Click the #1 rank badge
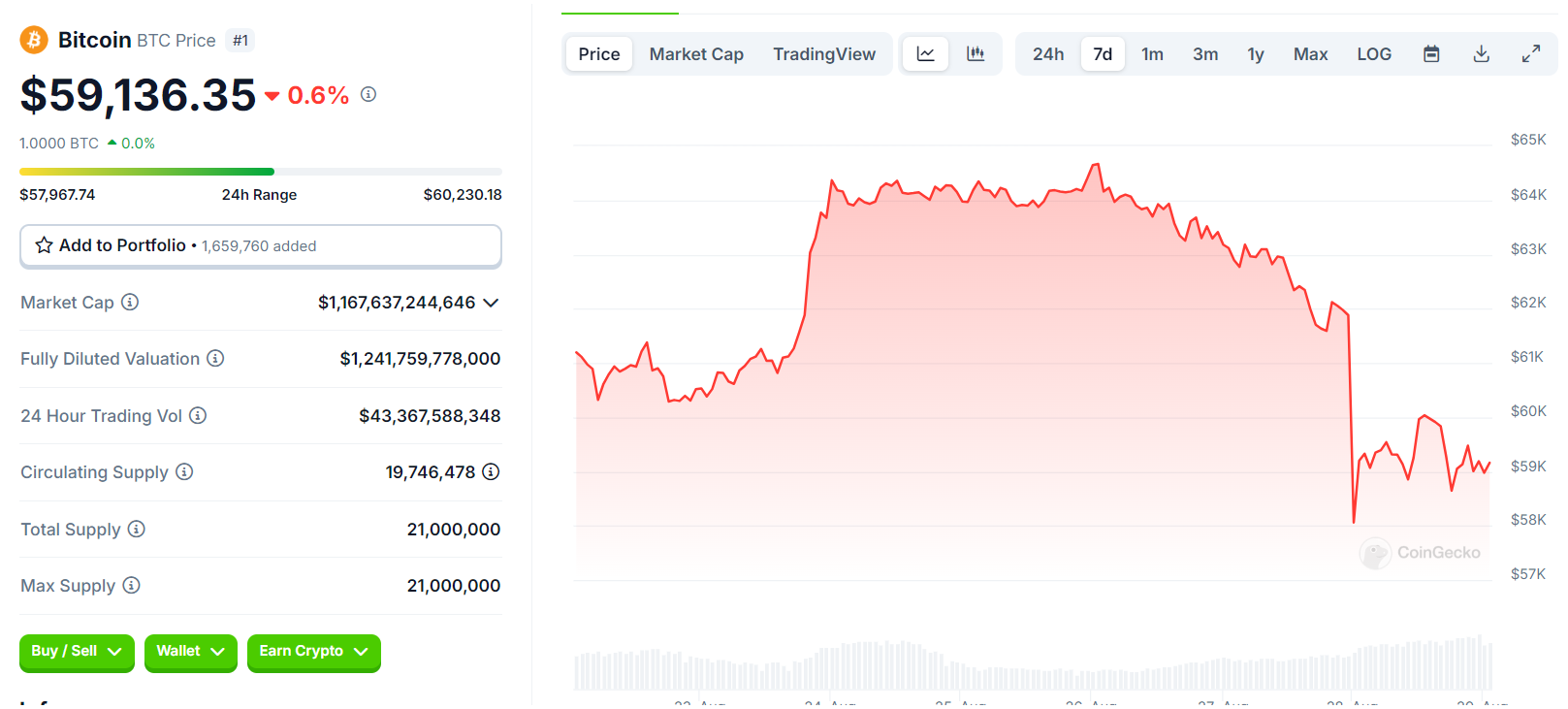 pos(240,41)
